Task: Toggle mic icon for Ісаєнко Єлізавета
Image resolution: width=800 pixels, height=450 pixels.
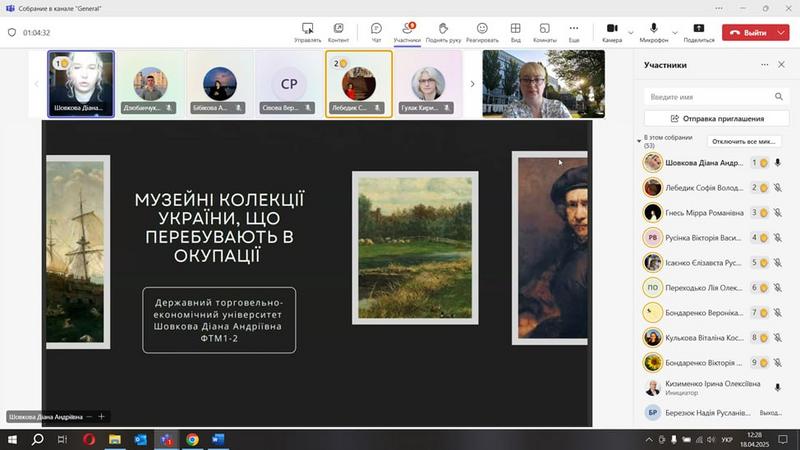Action: [x=778, y=263]
